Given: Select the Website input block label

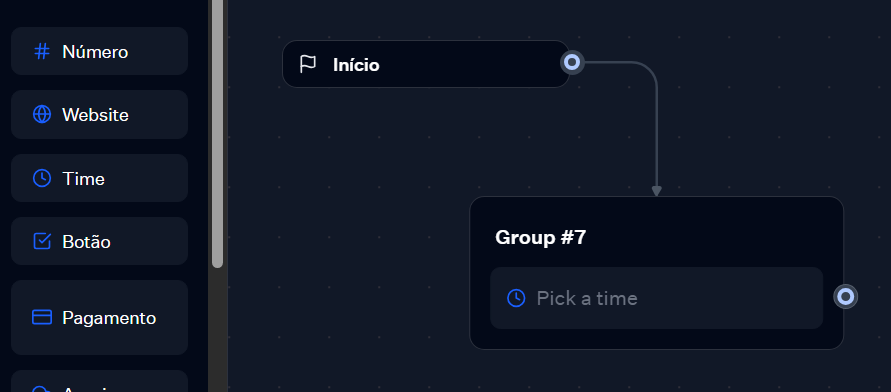Looking at the screenshot, I should (95, 115).
